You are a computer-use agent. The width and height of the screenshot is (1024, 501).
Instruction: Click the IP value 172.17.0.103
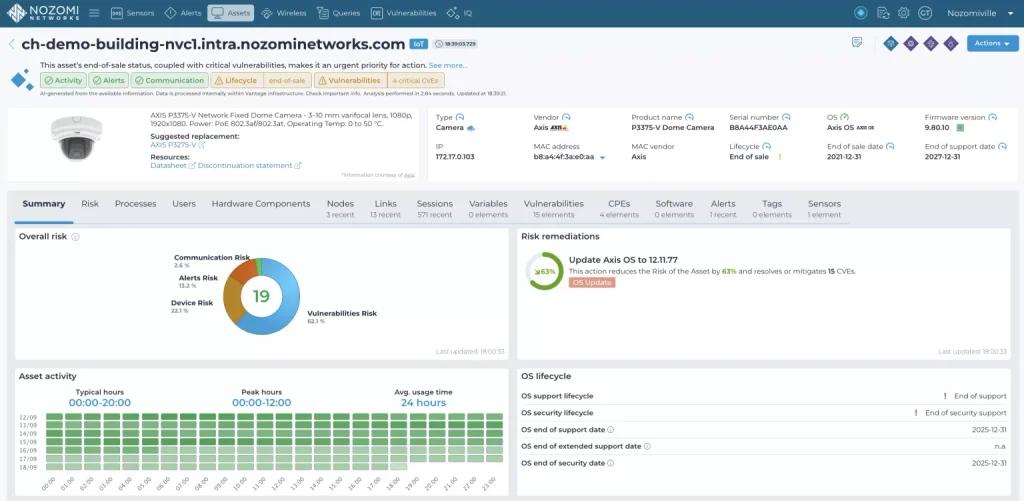(x=455, y=157)
